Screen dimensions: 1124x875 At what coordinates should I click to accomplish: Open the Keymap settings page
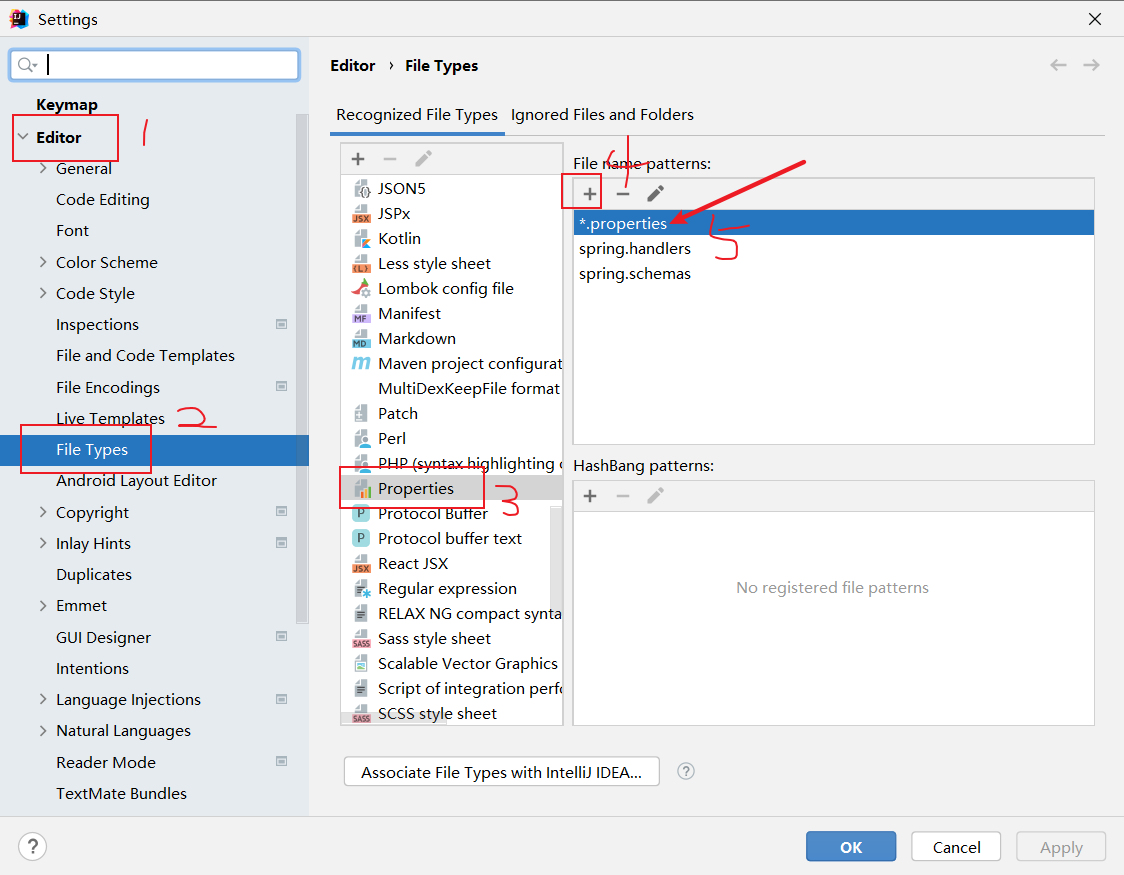point(67,105)
